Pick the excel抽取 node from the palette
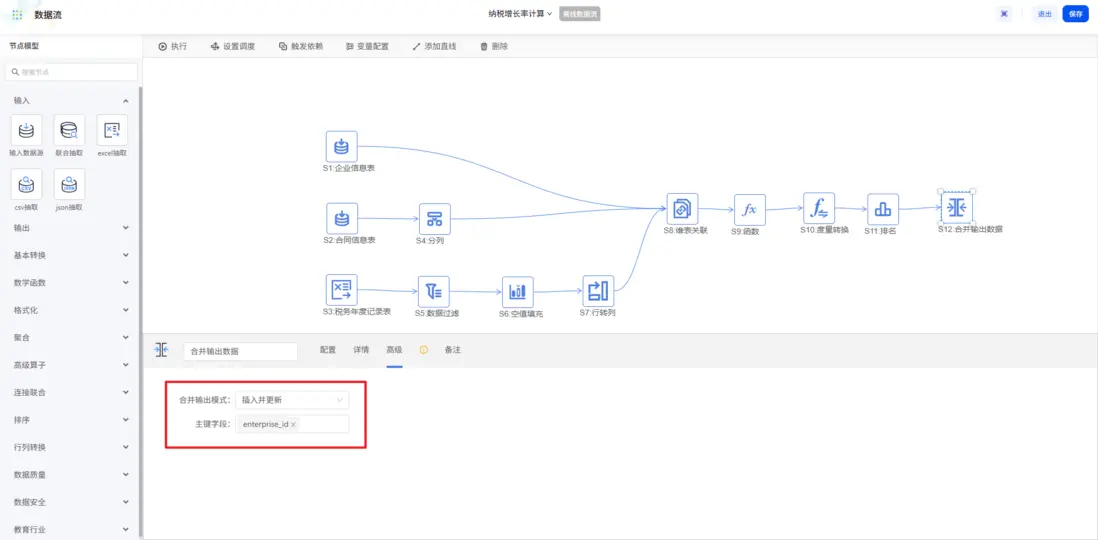The image size is (1098, 540). [x=112, y=130]
